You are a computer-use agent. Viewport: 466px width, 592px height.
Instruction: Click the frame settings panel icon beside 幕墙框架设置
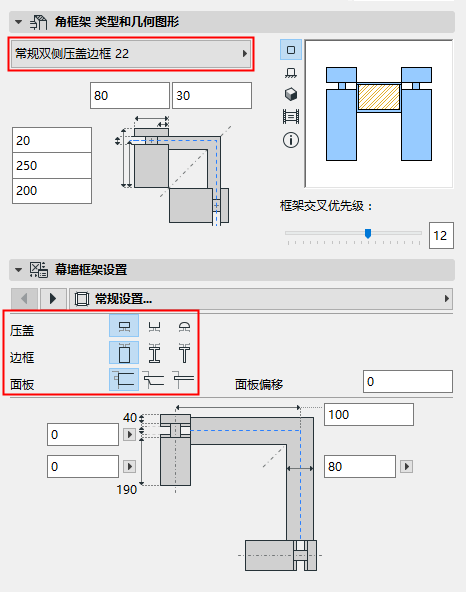click(x=39, y=270)
